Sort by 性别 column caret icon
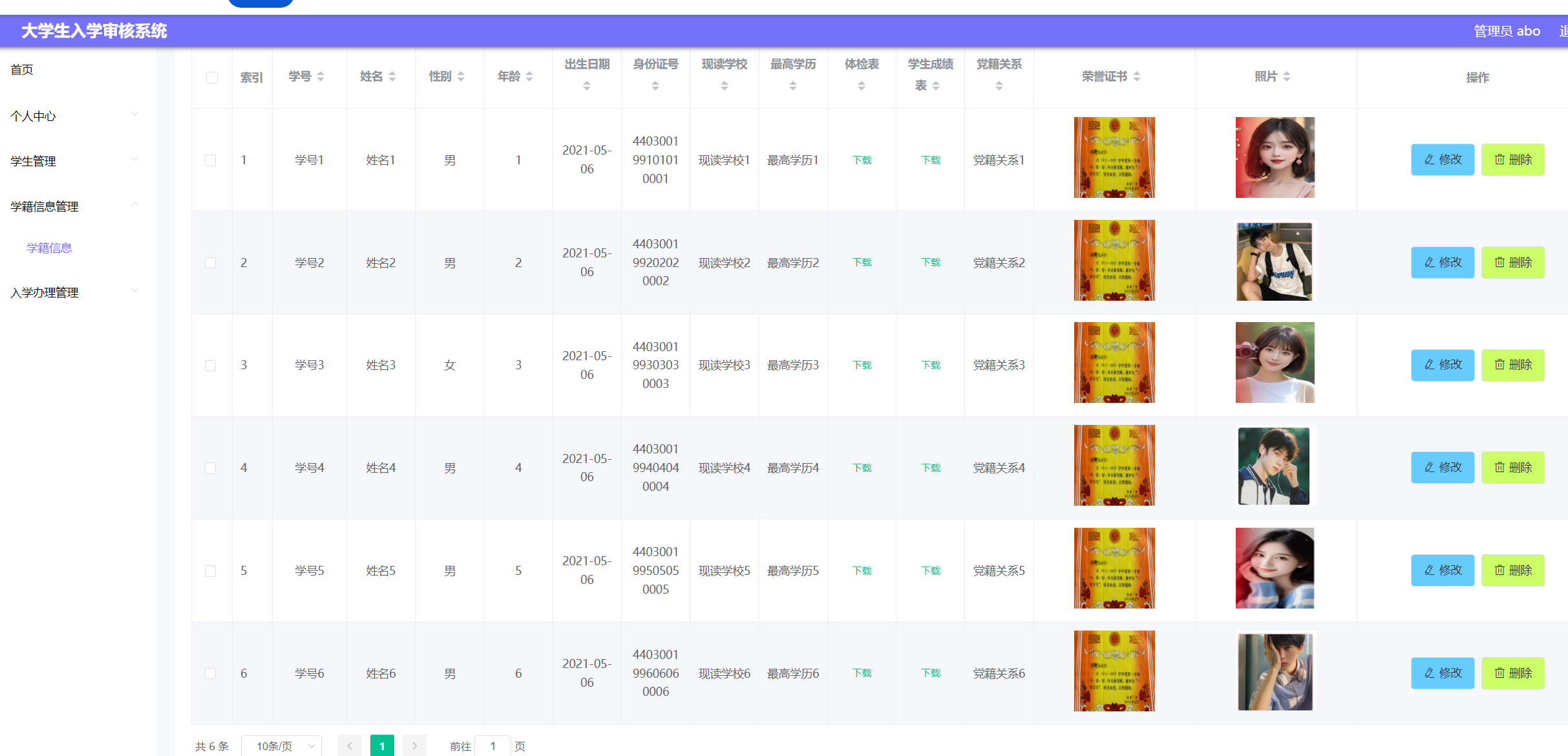The image size is (1568, 756). (x=461, y=76)
